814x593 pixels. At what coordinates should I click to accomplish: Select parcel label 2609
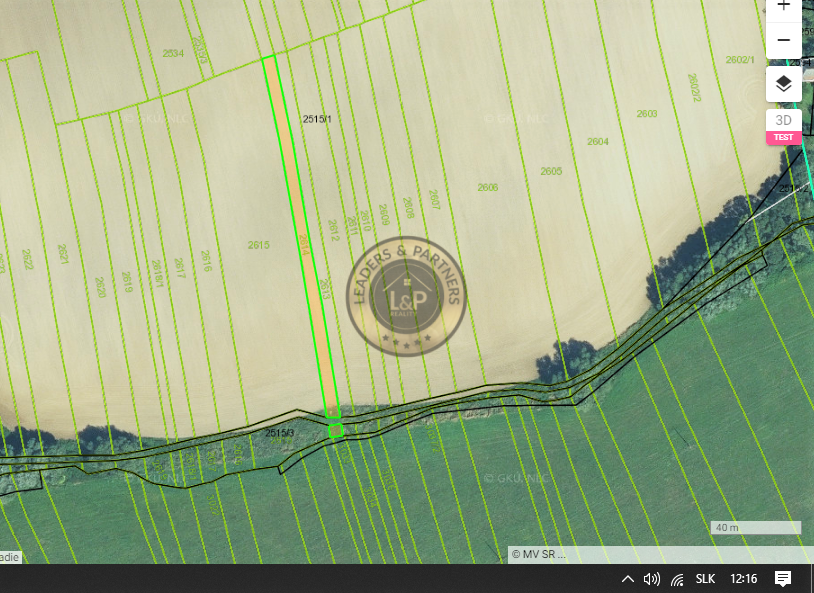[384, 214]
